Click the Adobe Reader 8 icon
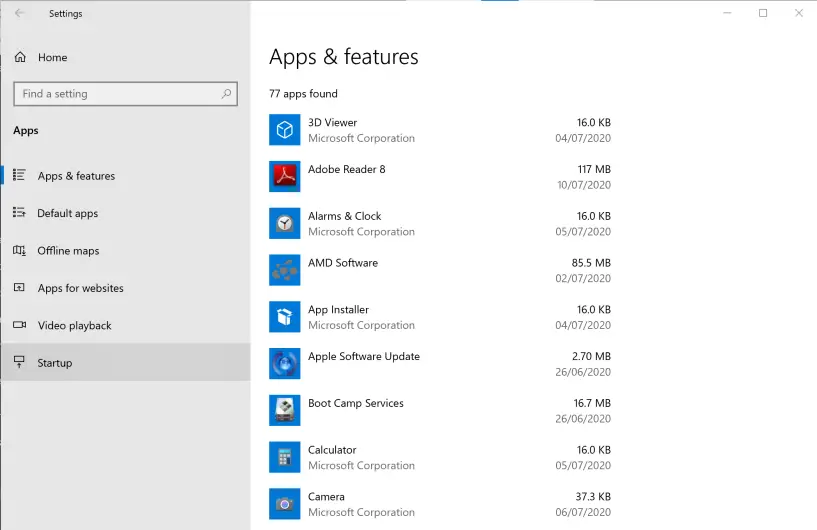The image size is (817, 530). point(284,177)
